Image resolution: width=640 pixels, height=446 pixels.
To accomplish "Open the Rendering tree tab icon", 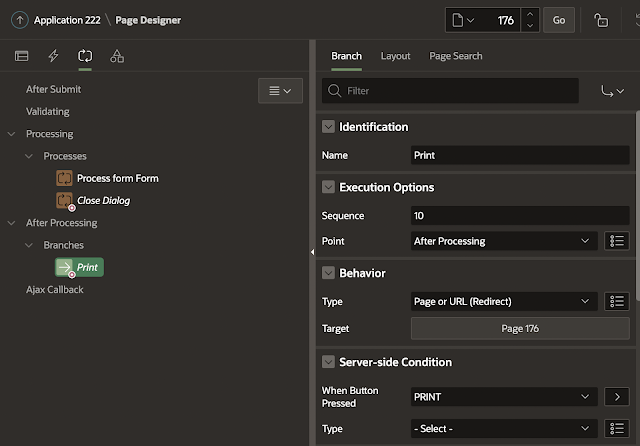I will pyautogui.click(x=21, y=56).
